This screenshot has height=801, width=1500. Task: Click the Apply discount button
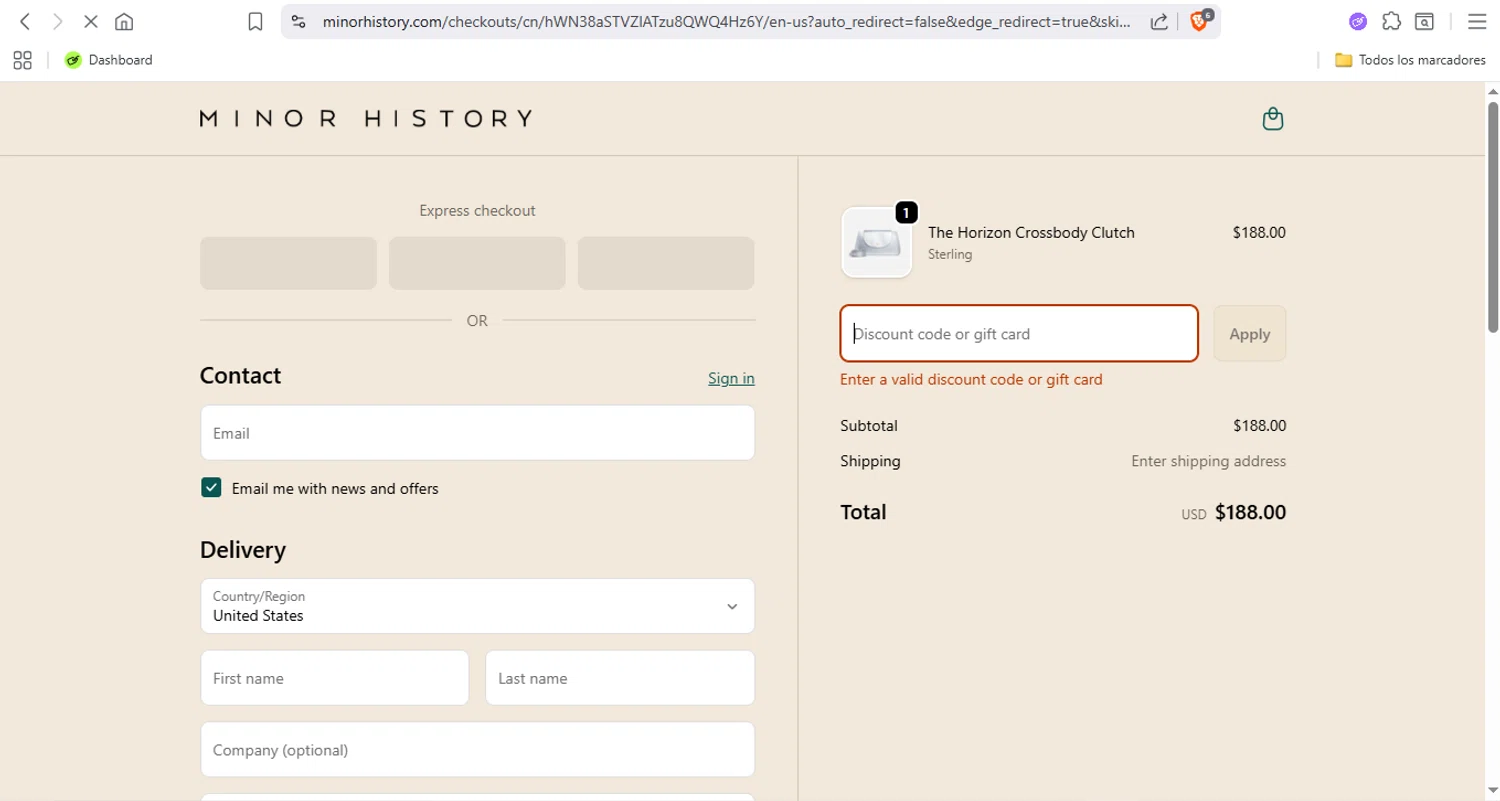(x=1250, y=334)
